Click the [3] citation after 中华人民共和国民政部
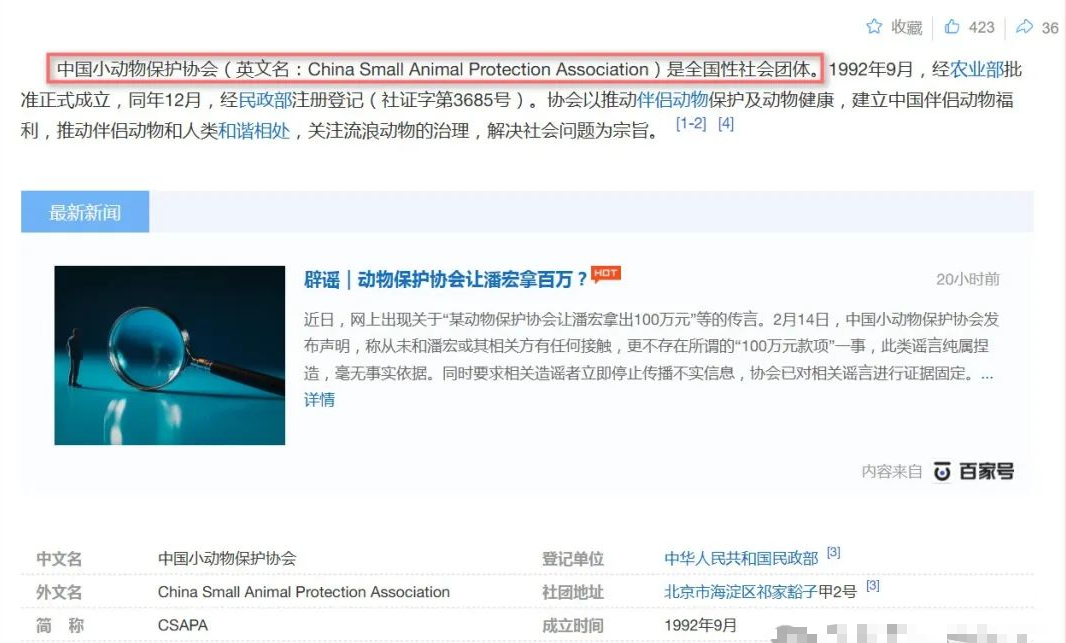This screenshot has width=1066, height=643. (x=833, y=553)
